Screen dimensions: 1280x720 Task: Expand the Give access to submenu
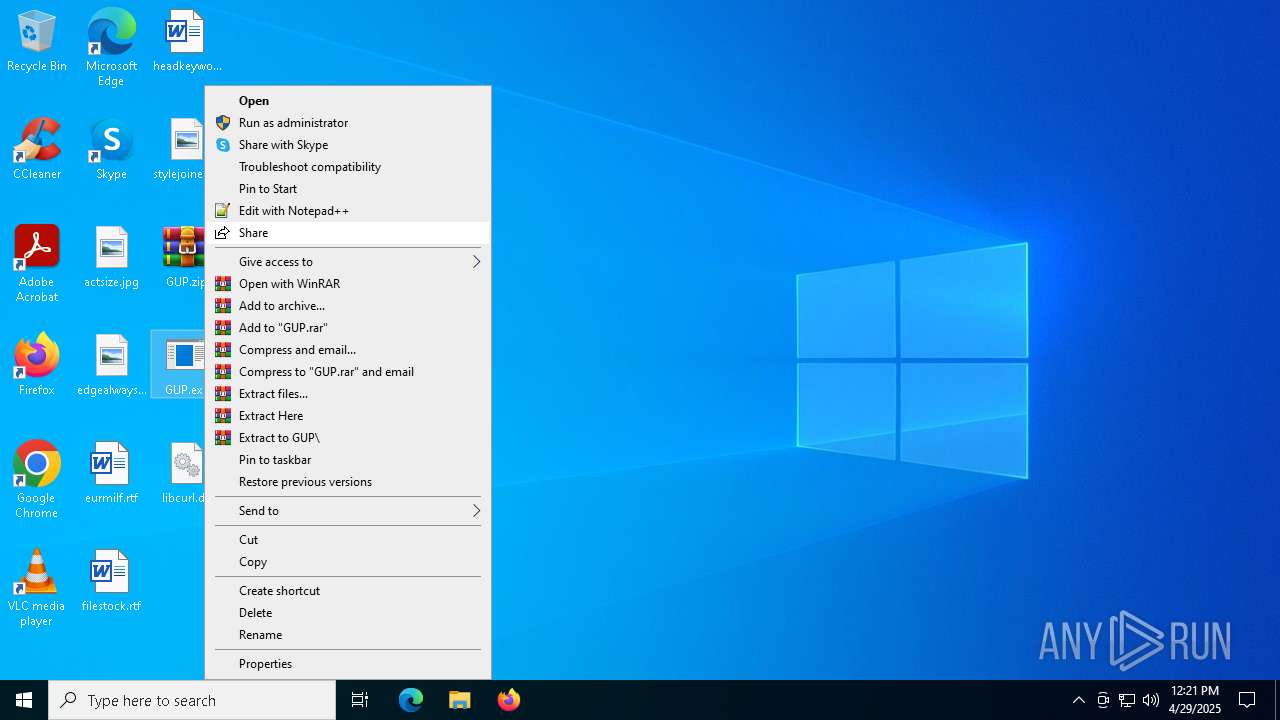coord(347,262)
